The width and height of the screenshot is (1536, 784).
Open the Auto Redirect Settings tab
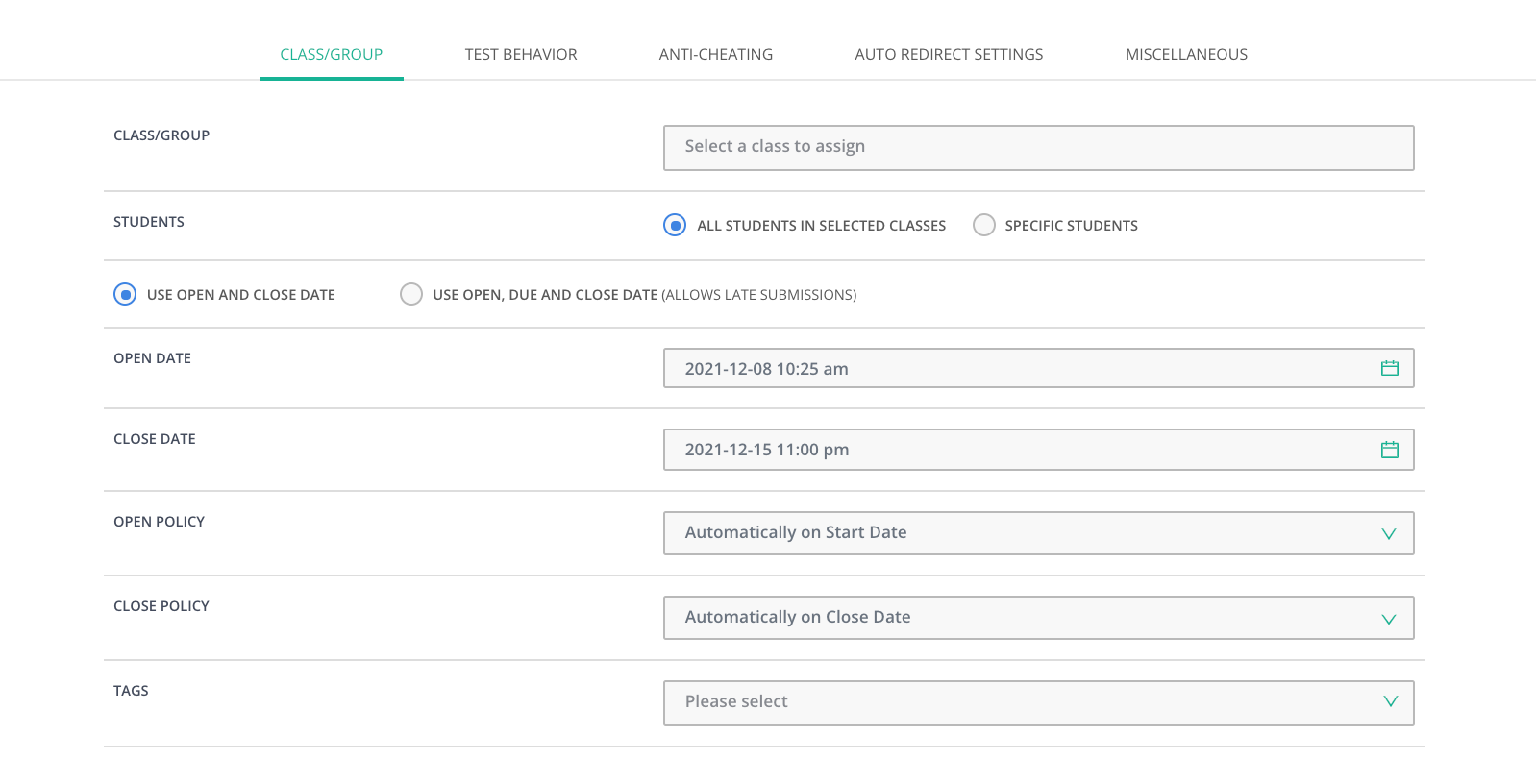click(949, 54)
